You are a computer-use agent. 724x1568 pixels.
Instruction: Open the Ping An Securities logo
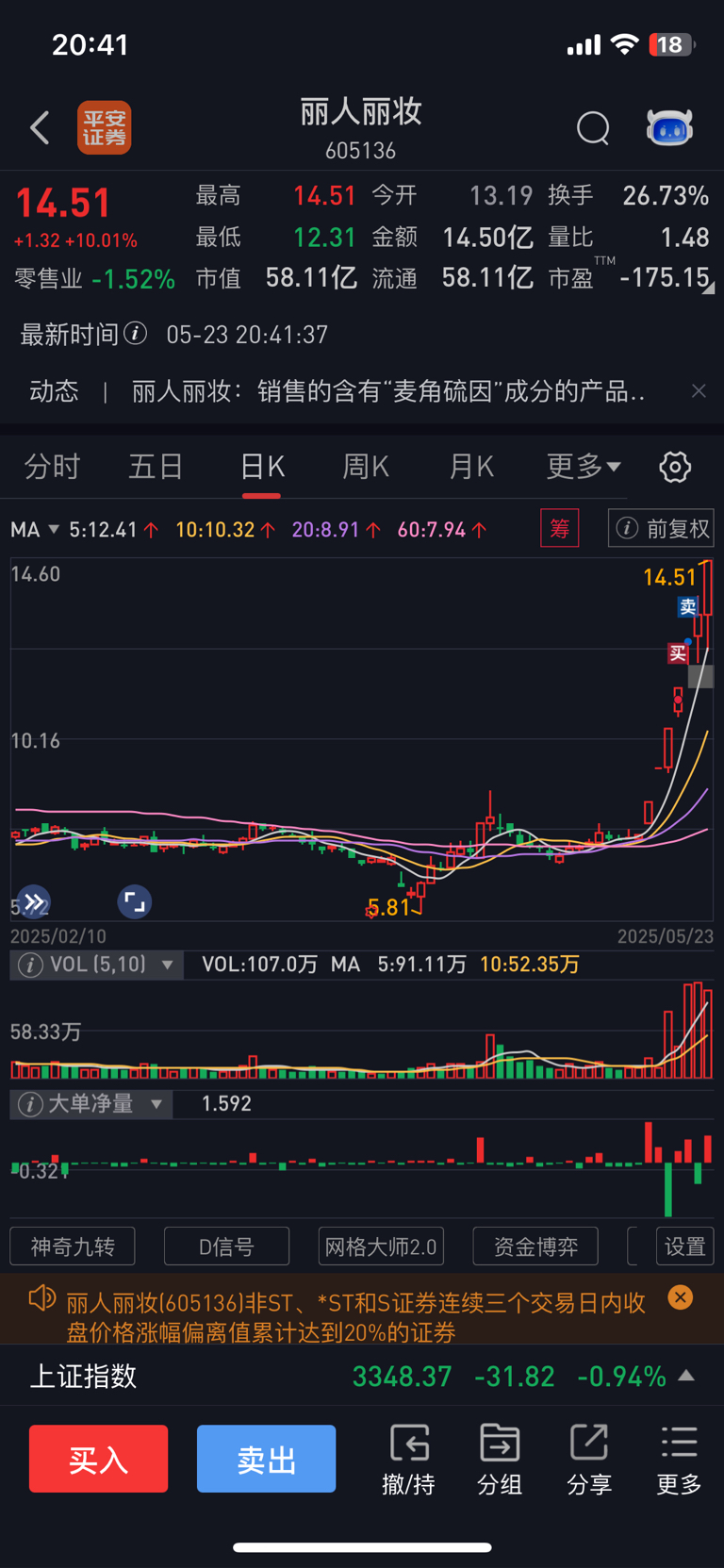point(104,127)
